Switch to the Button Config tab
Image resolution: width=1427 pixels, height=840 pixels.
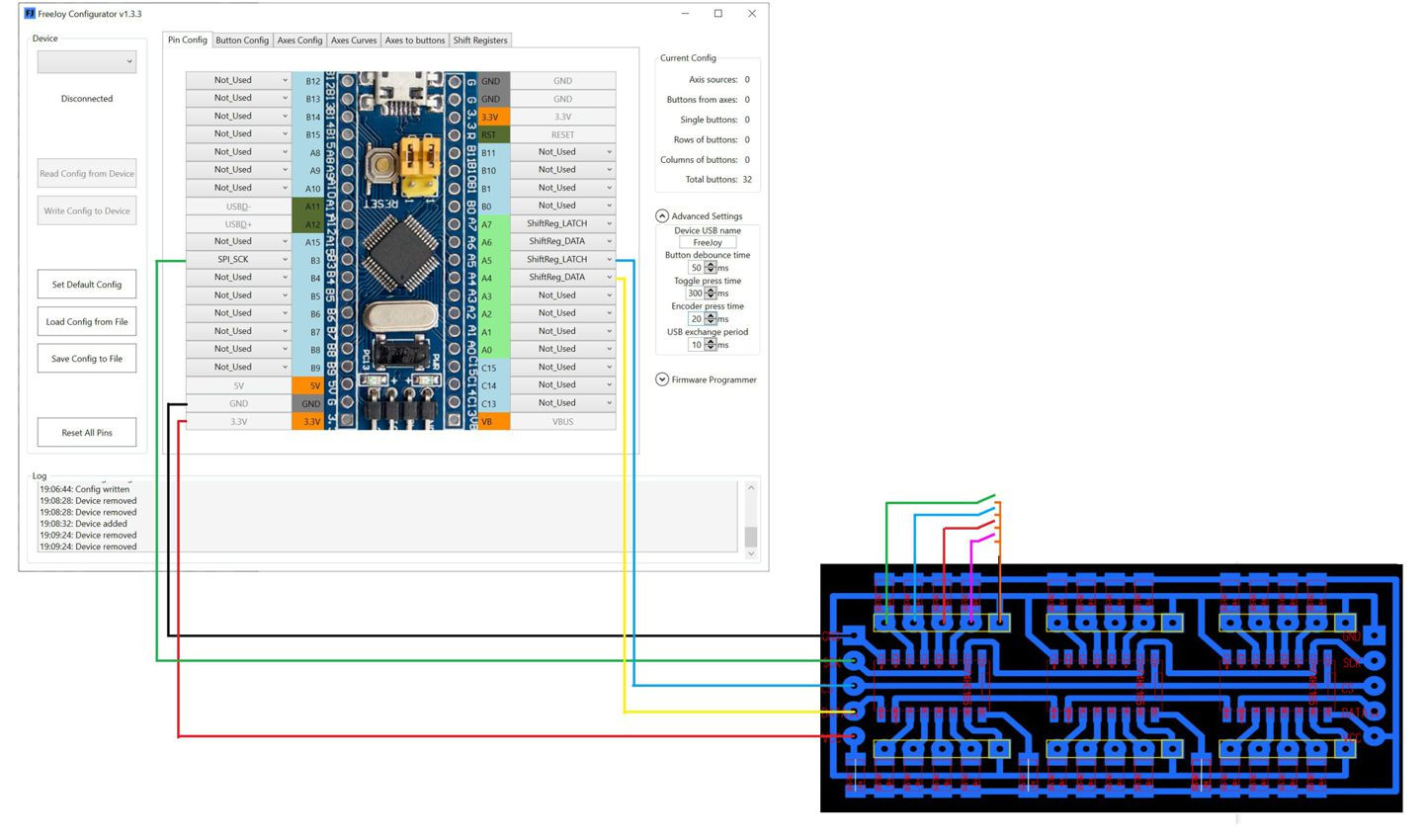(242, 41)
